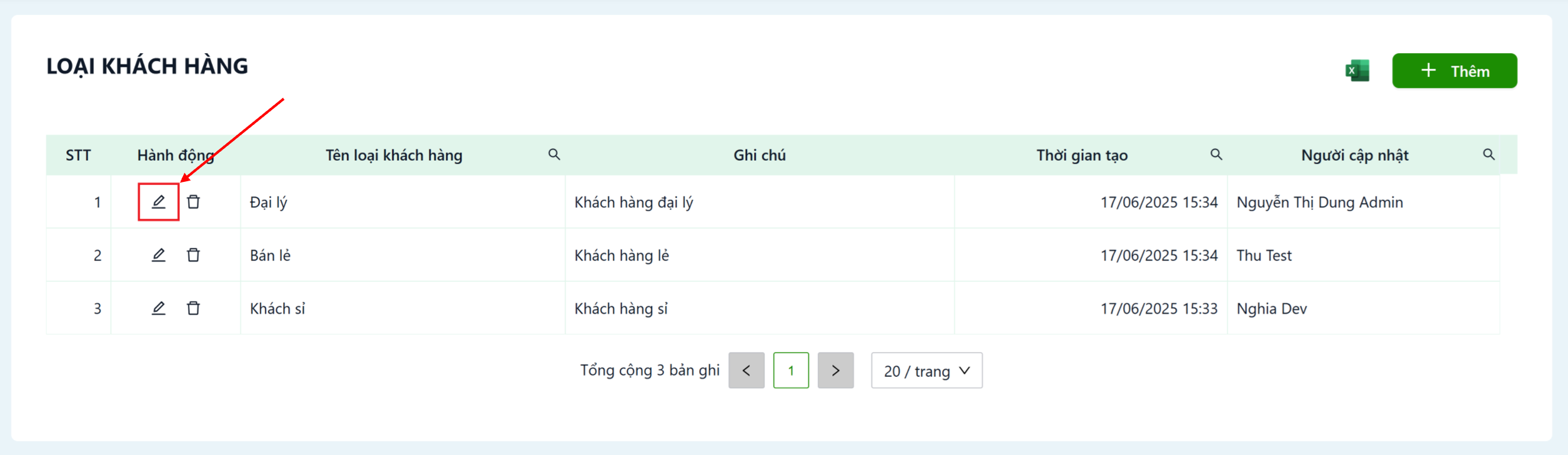Edit the Khách sỉ row

(x=159, y=308)
